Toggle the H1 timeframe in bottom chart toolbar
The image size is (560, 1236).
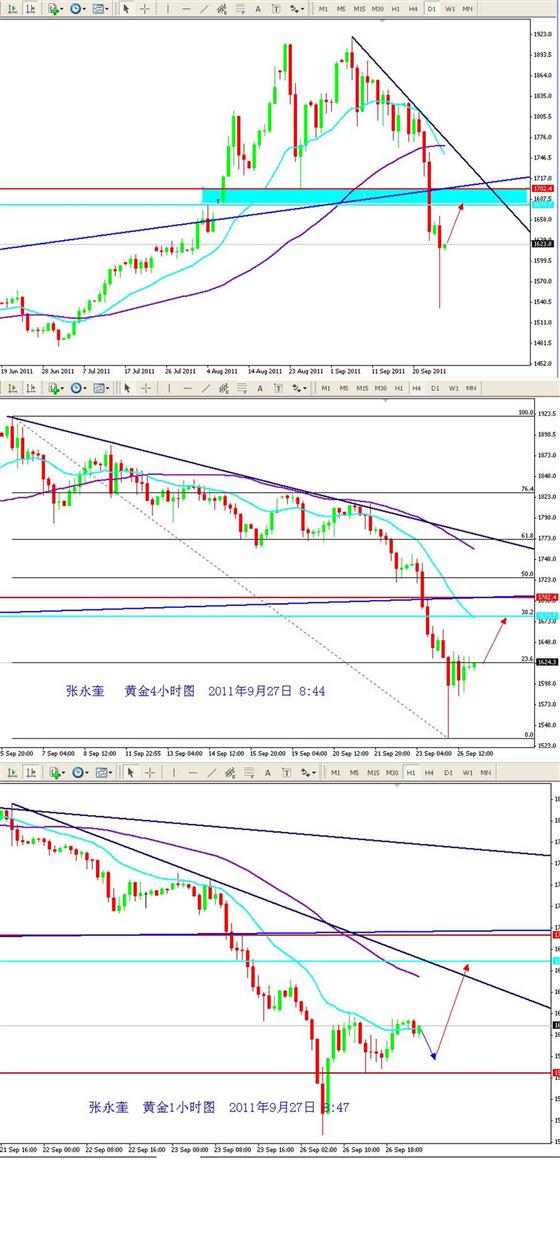411,771
